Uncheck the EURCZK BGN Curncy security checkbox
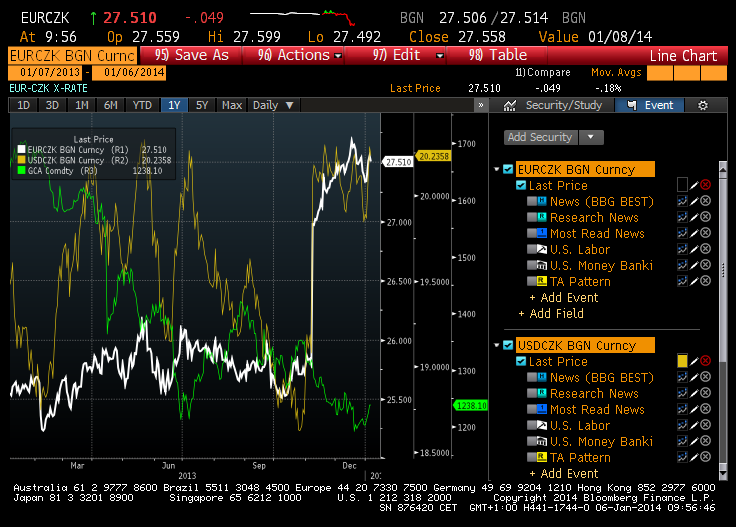Image resolution: width=736 pixels, height=527 pixels. coord(508,169)
